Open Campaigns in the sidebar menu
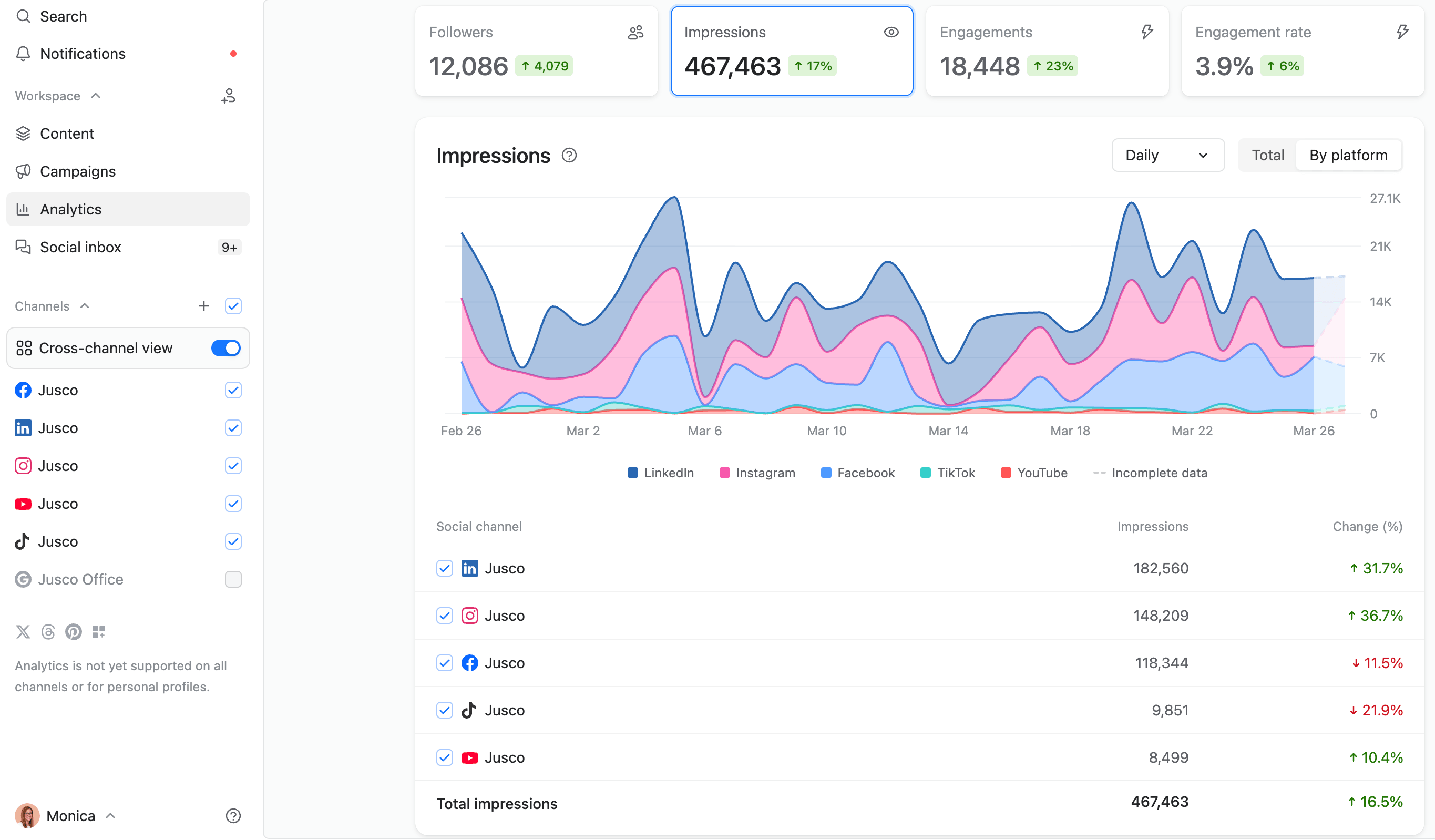 (x=77, y=171)
